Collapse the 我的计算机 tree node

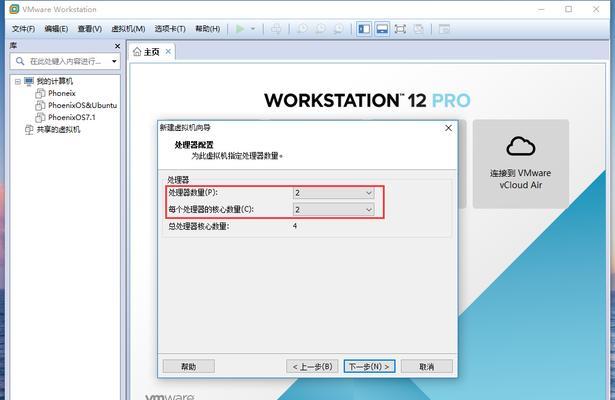point(18,82)
